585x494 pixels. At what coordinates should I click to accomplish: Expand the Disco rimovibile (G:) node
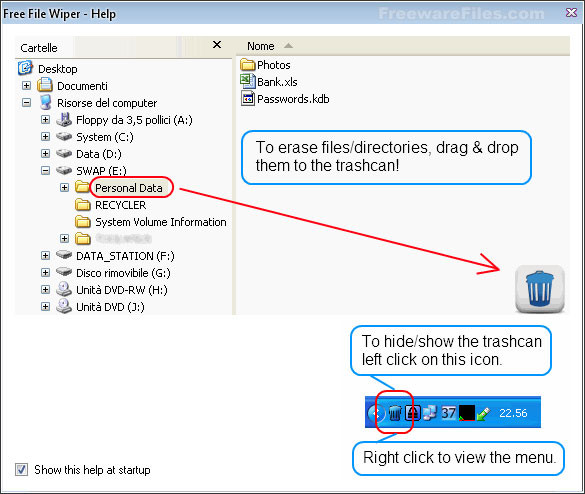(45, 272)
